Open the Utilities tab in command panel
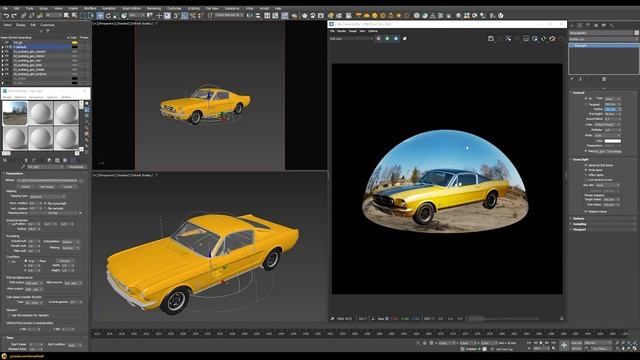The image size is (640, 360). tap(612, 25)
